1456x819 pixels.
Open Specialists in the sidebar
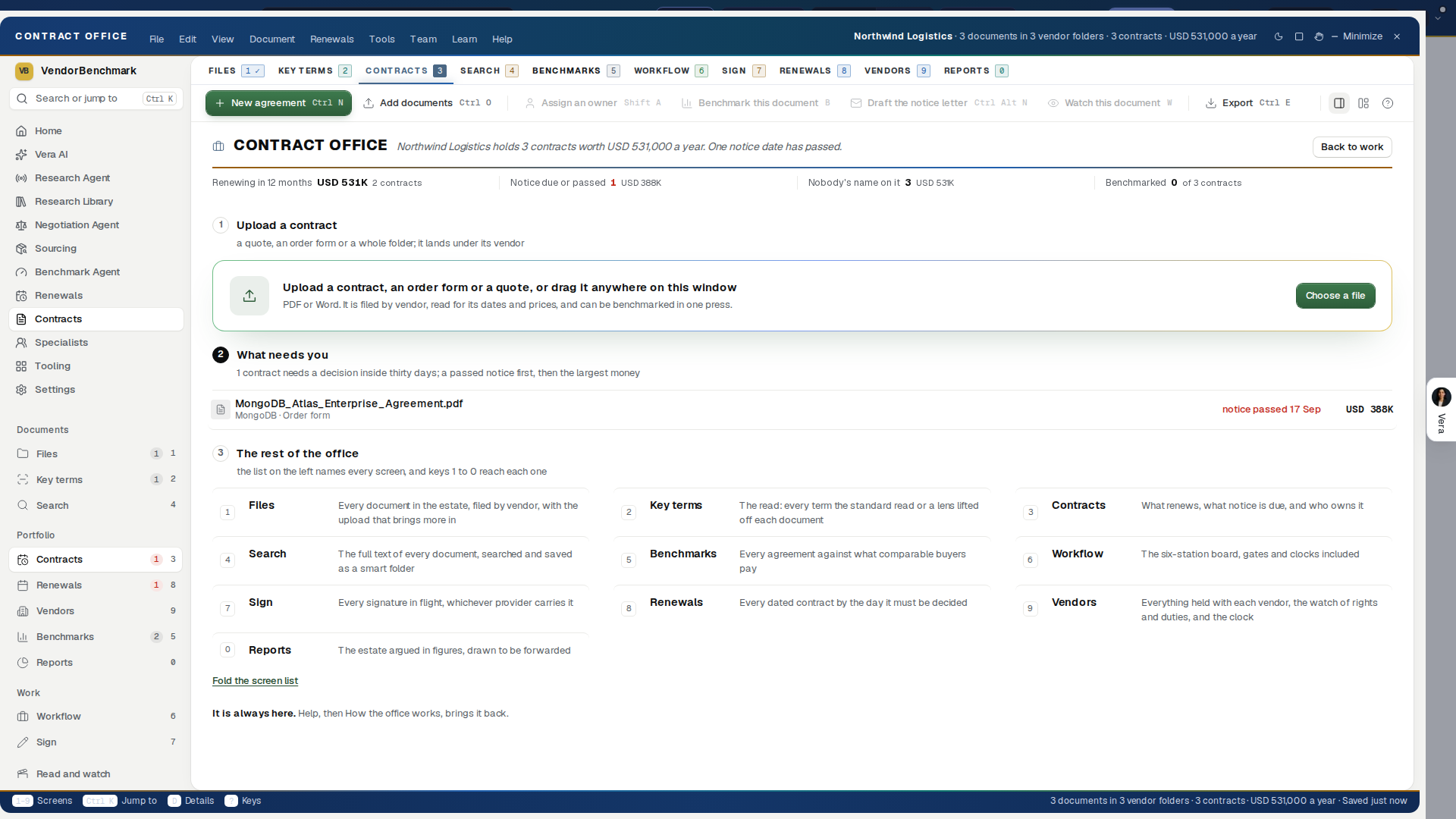click(x=96, y=342)
